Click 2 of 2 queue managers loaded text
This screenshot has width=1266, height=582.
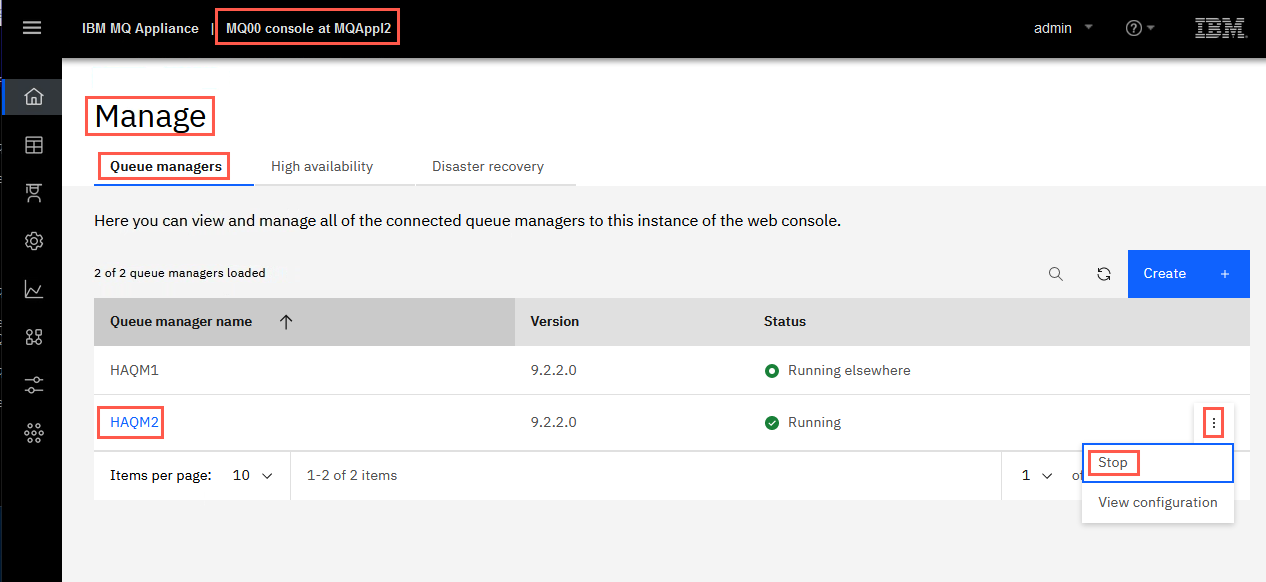click(x=180, y=273)
